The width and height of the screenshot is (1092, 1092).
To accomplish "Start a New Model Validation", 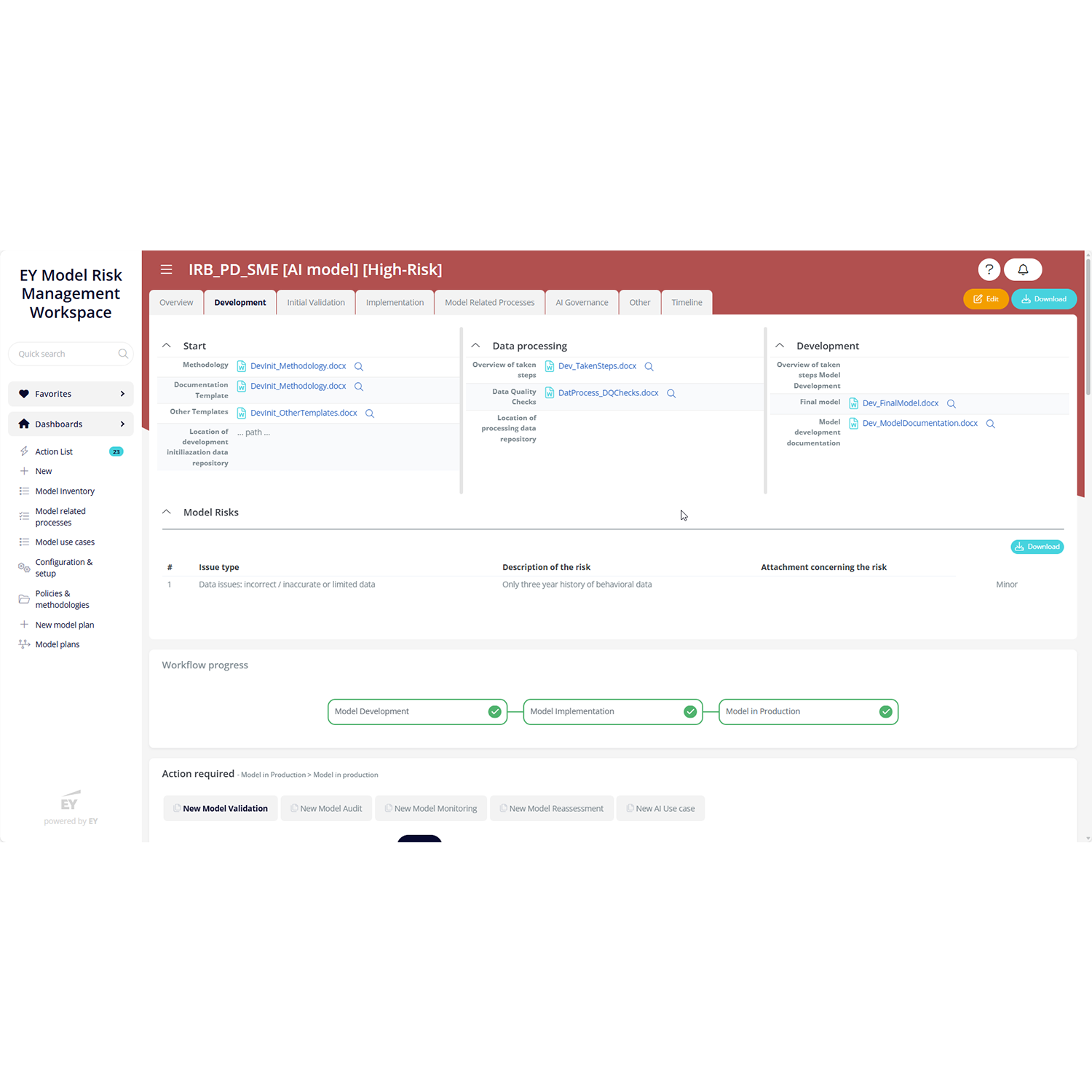I will coord(221,809).
